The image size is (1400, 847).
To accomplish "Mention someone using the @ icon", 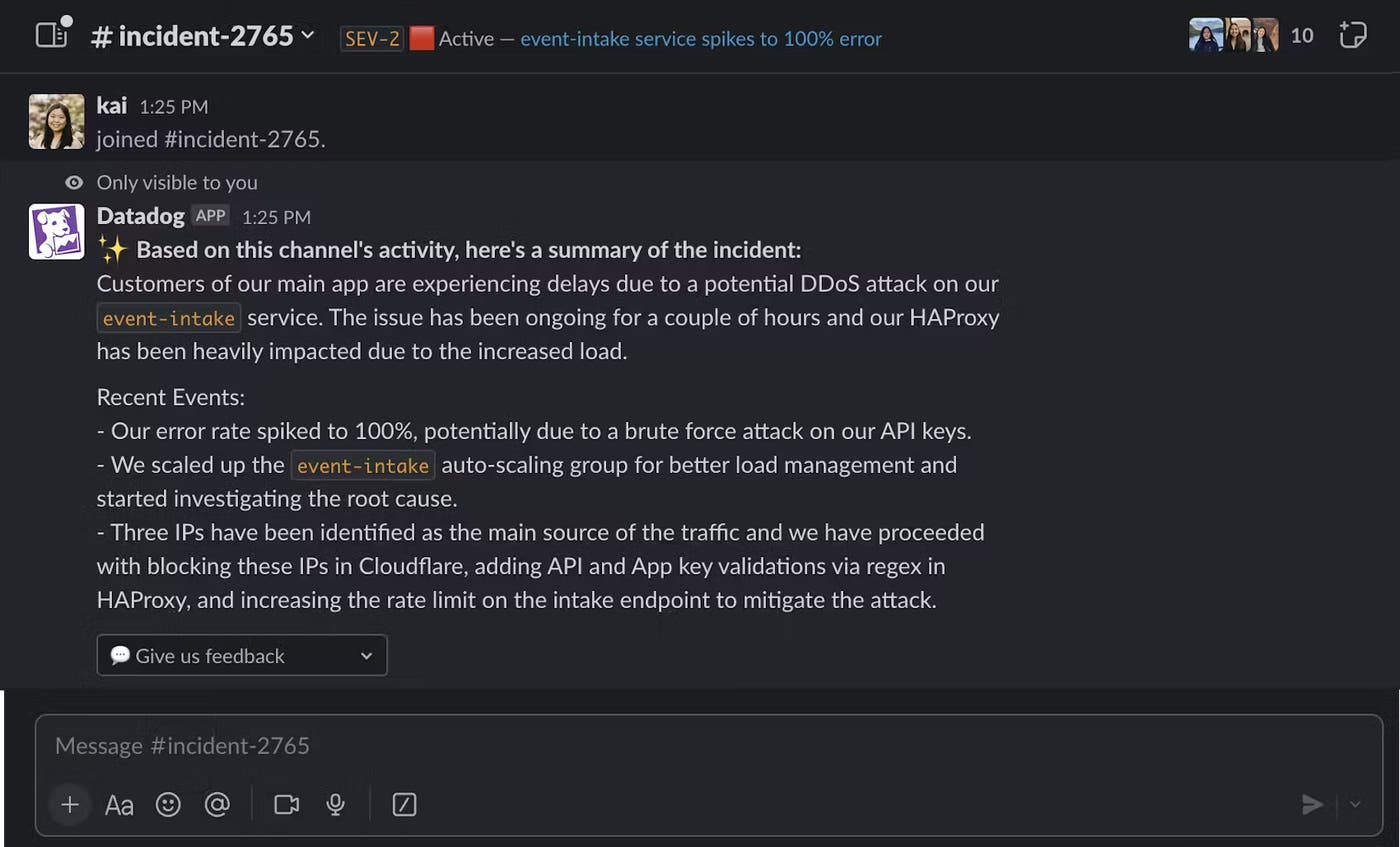I will click(217, 804).
